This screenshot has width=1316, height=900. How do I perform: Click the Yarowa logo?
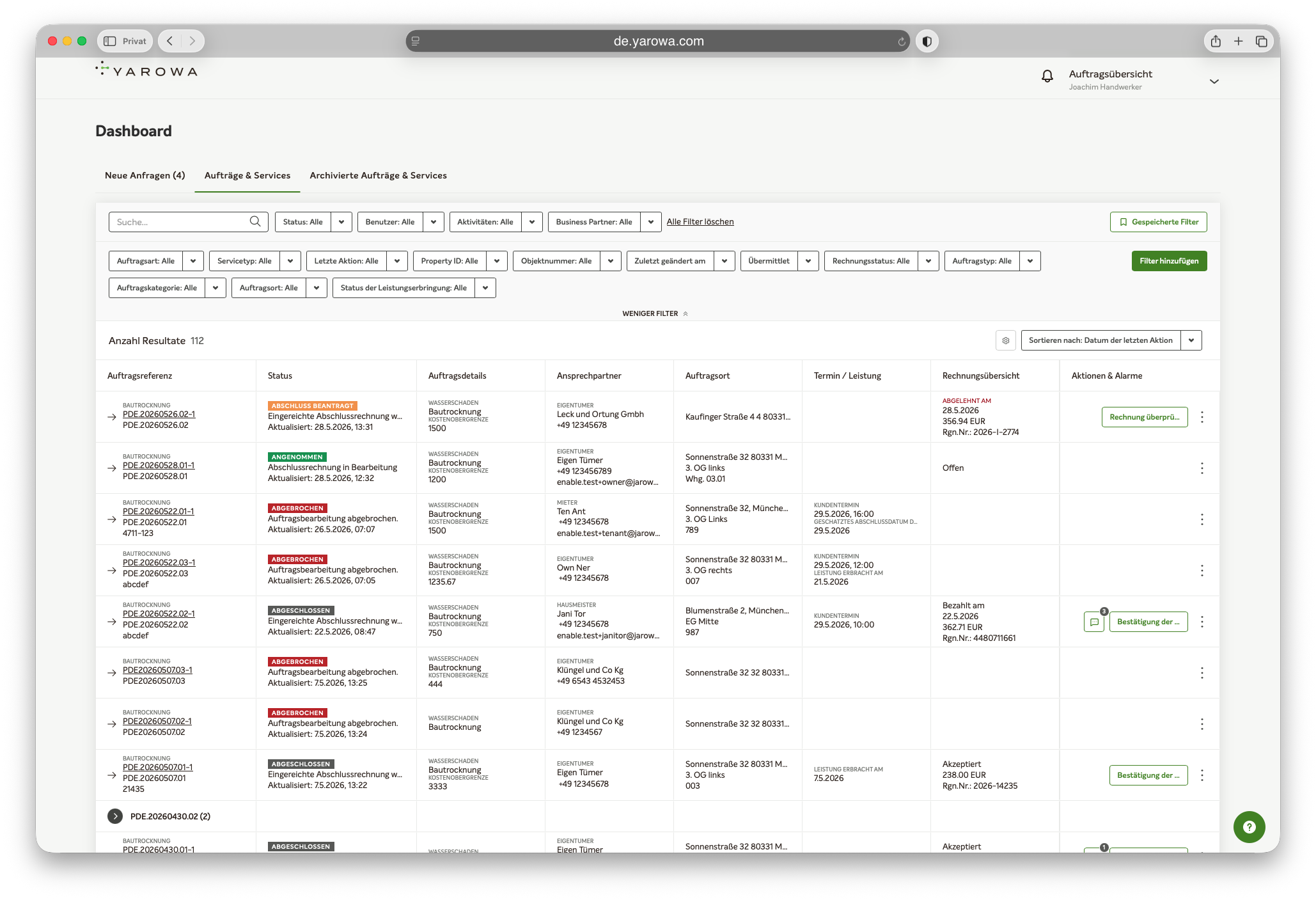click(x=146, y=70)
